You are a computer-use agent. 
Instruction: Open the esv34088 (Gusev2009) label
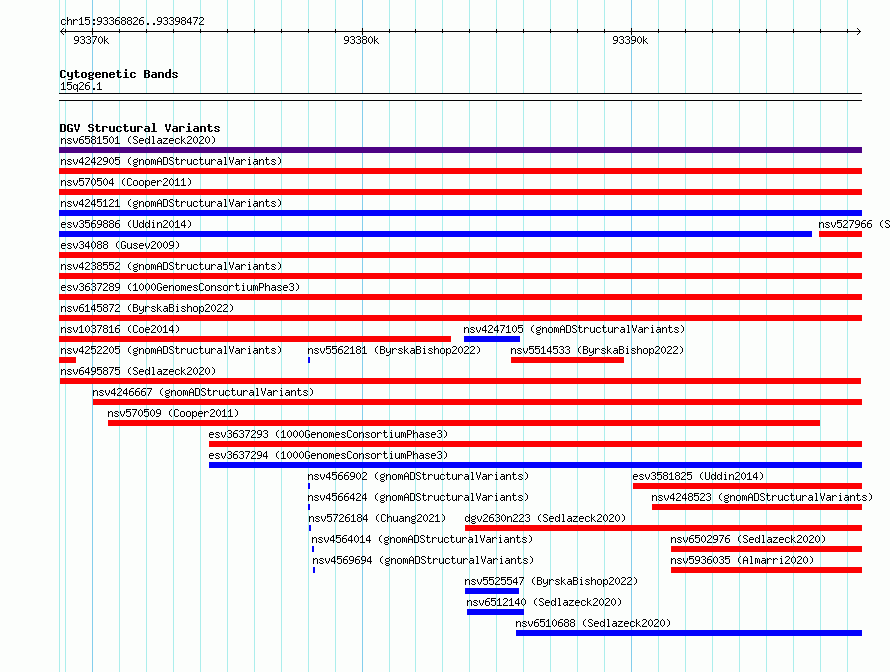120,245
